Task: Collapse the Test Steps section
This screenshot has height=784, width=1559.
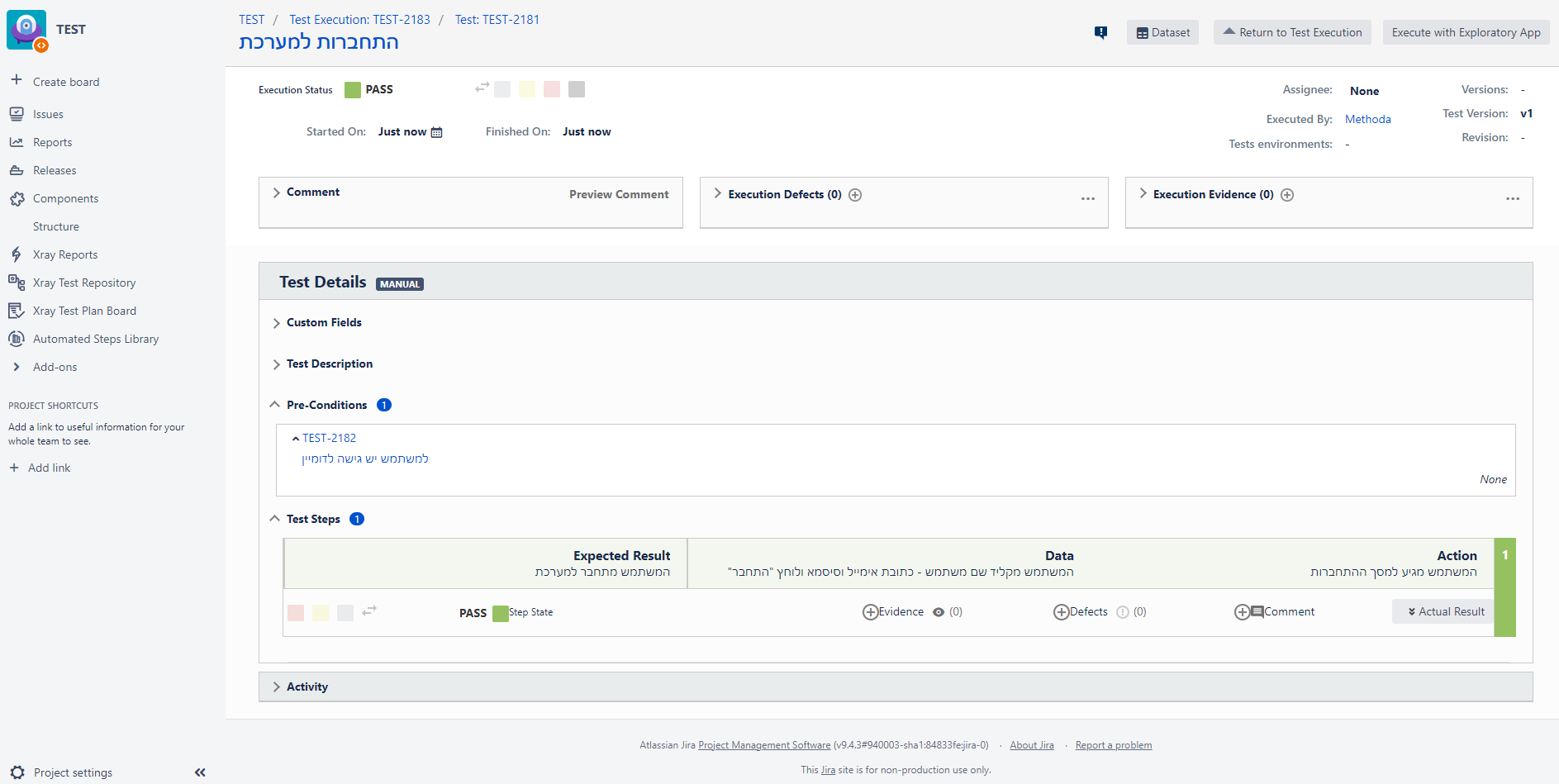Action: 275,519
